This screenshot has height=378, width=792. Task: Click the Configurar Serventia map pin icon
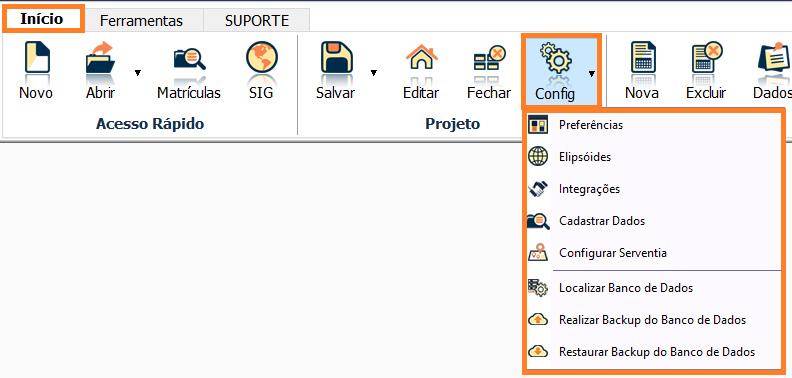(538, 252)
